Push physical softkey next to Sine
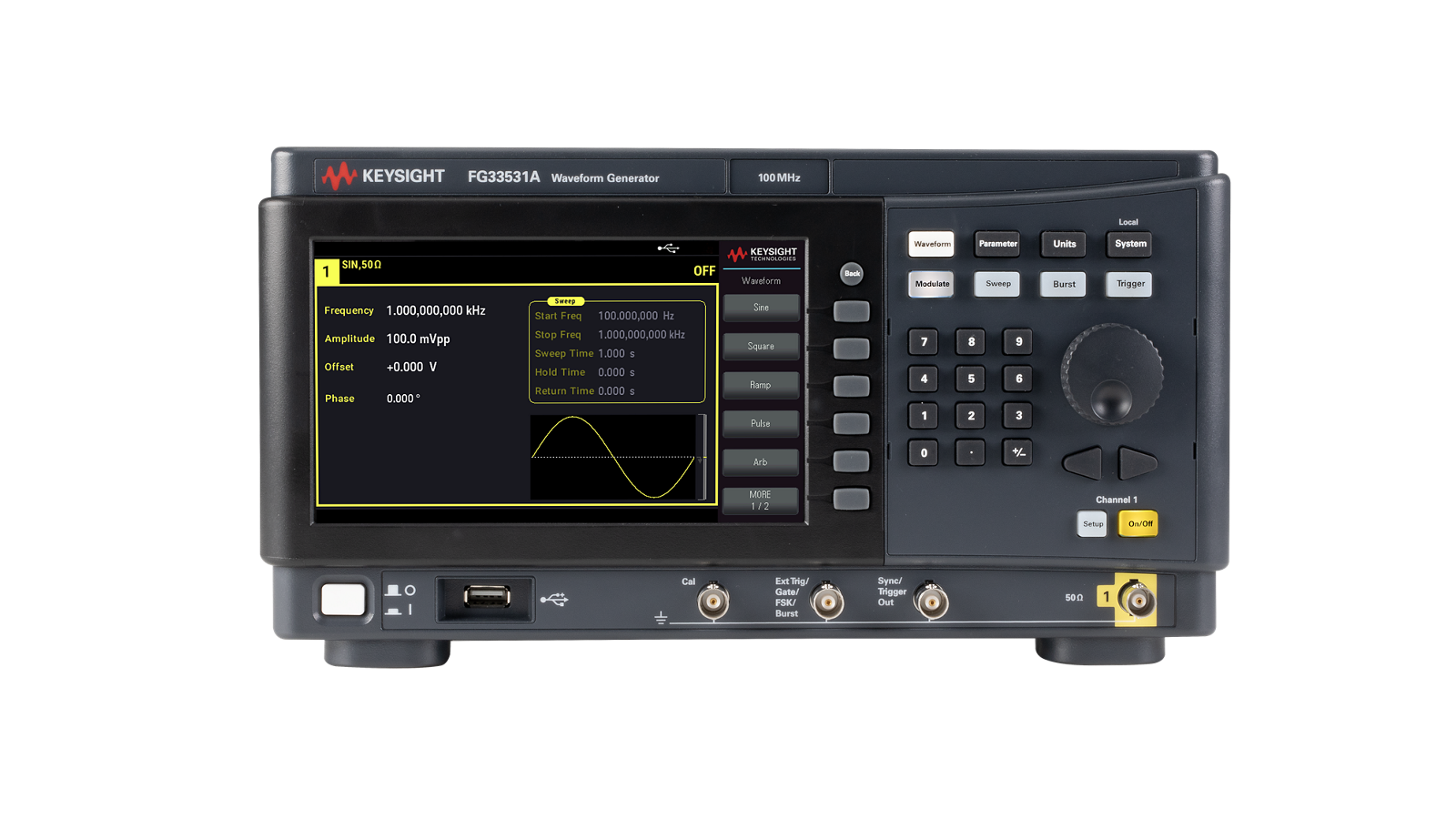Image resolution: width=1456 pixels, height=819 pixels. click(x=852, y=311)
